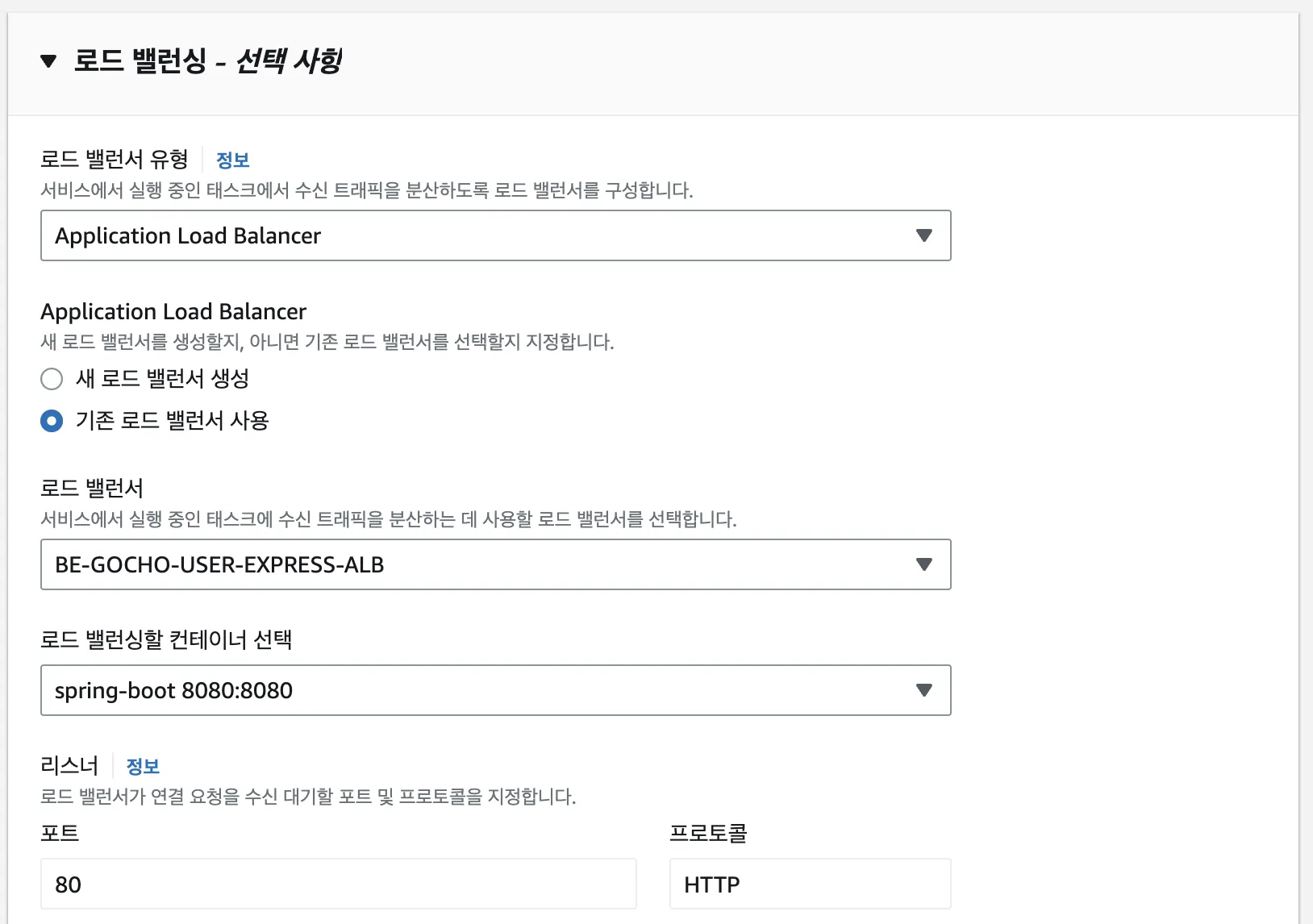Image resolution: width=1313 pixels, height=924 pixels.
Task: Open the Application Load Balancer type dropdown
Action: click(x=484, y=235)
